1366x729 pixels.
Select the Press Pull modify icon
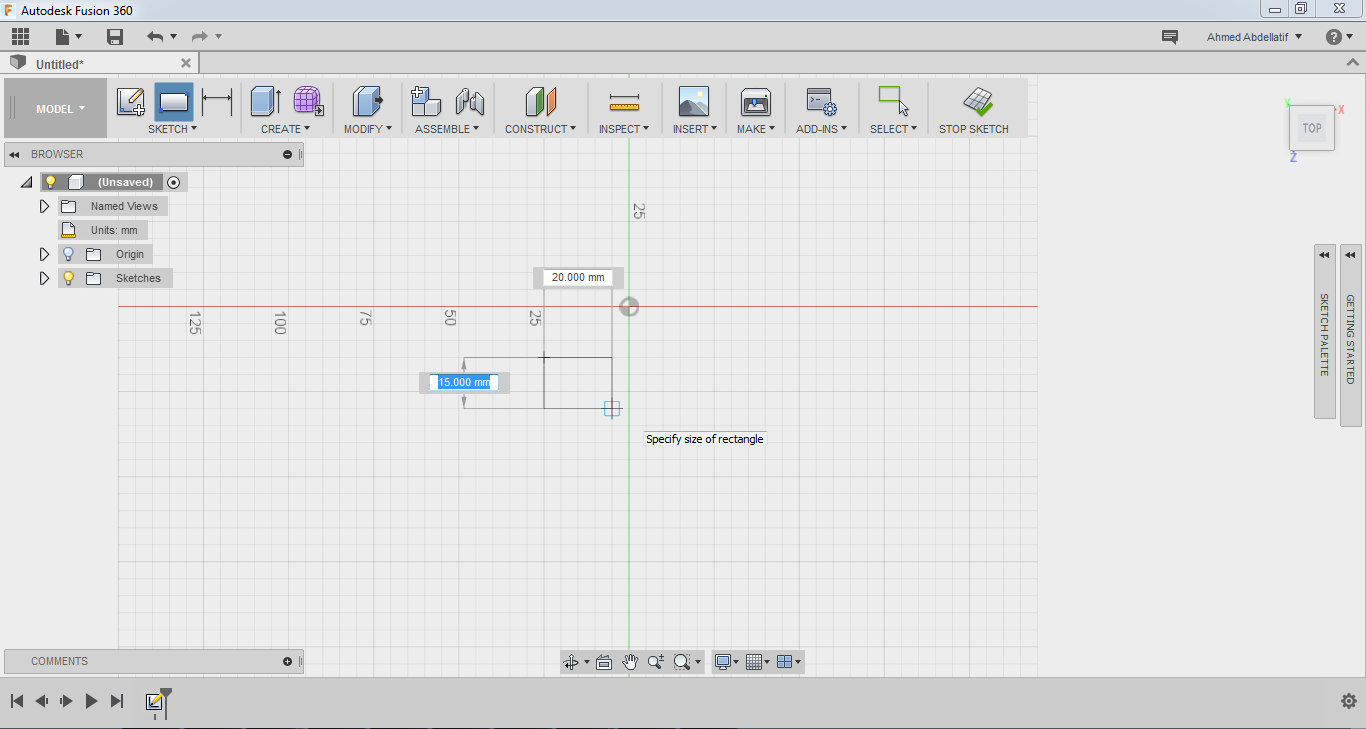368,101
